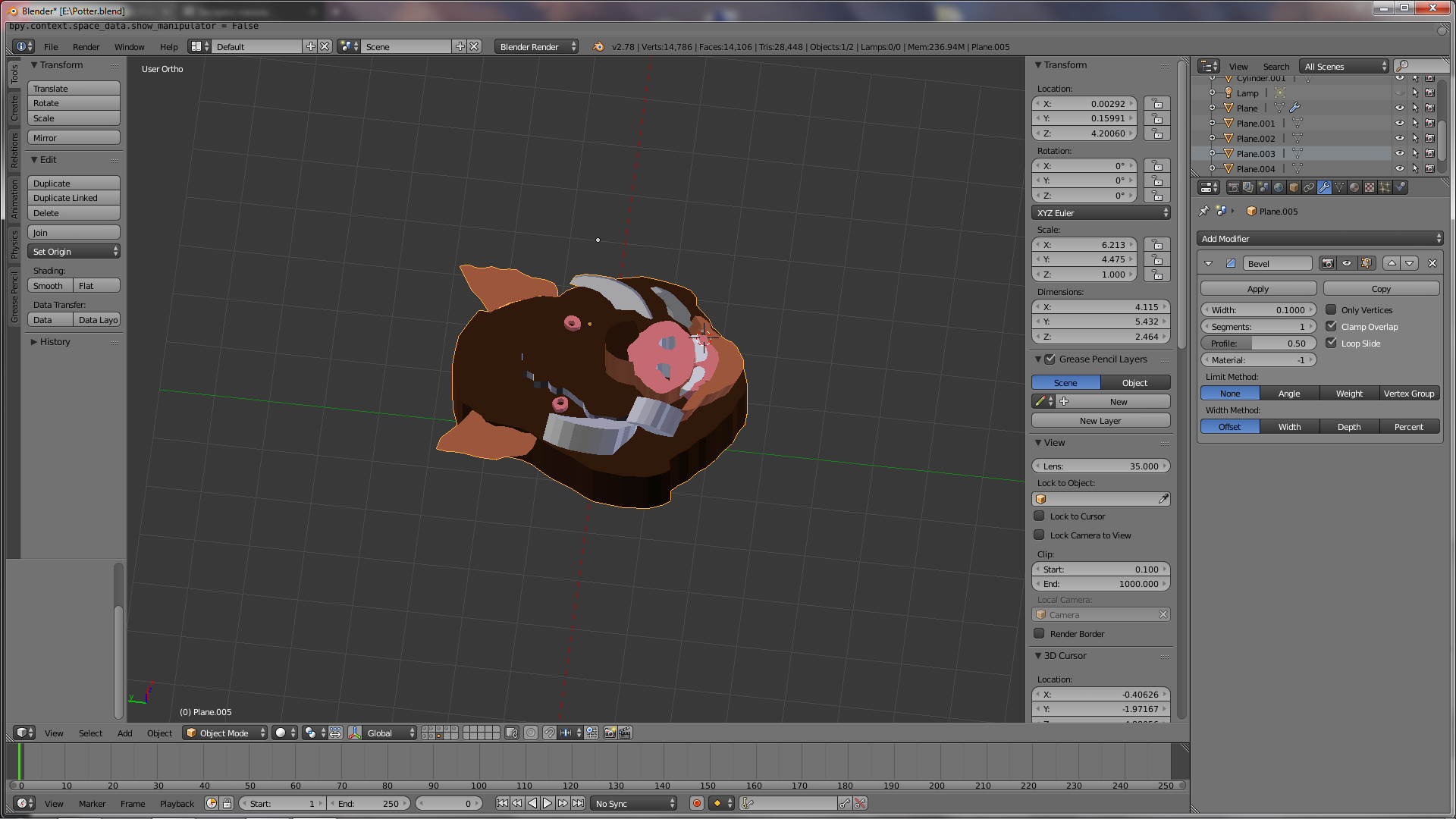Open the Particles properties tab icon
1456x819 pixels.
click(x=1385, y=187)
